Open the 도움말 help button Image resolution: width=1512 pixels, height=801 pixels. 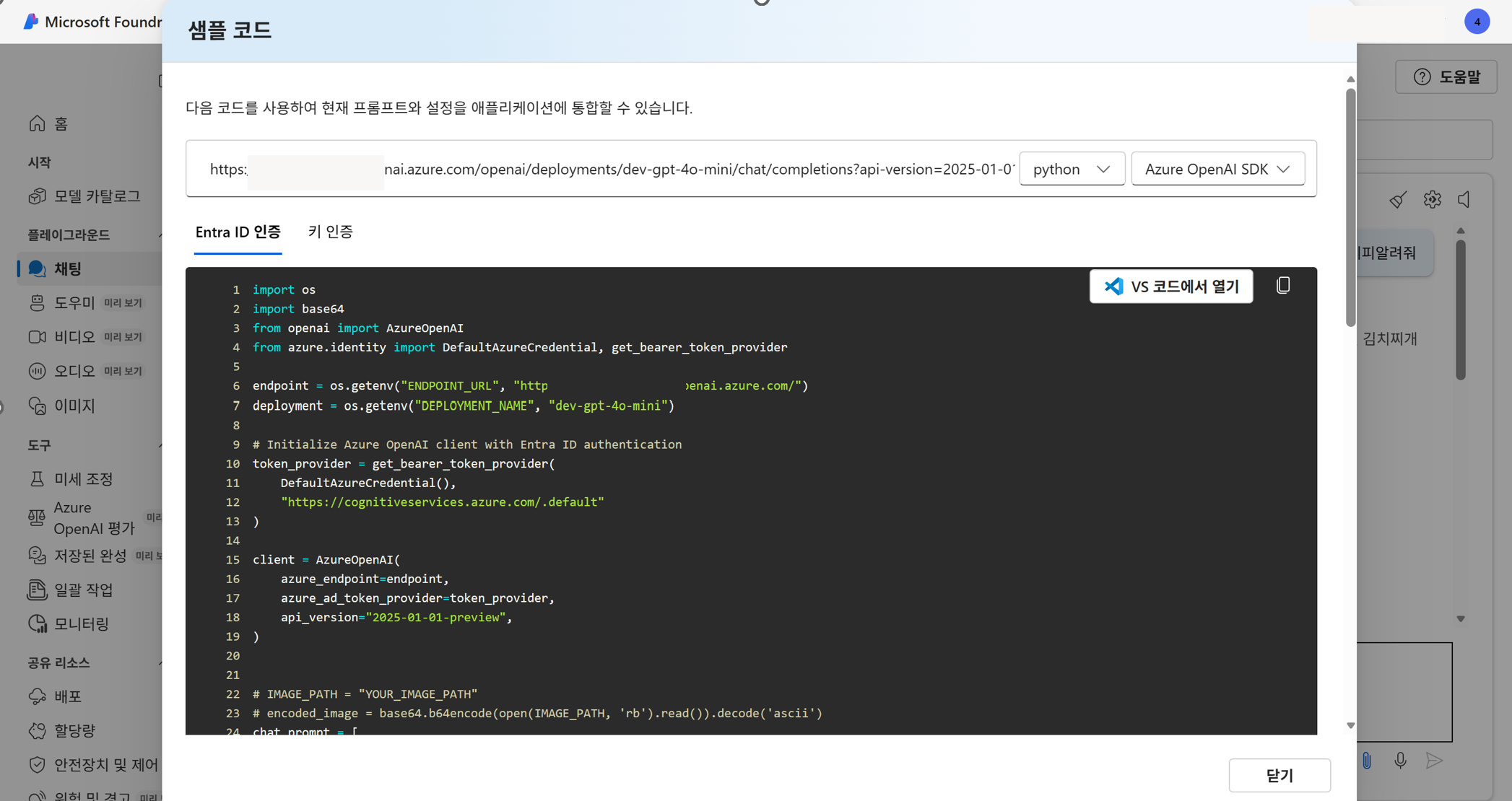pyautogui.click(x=1446, y=76)
